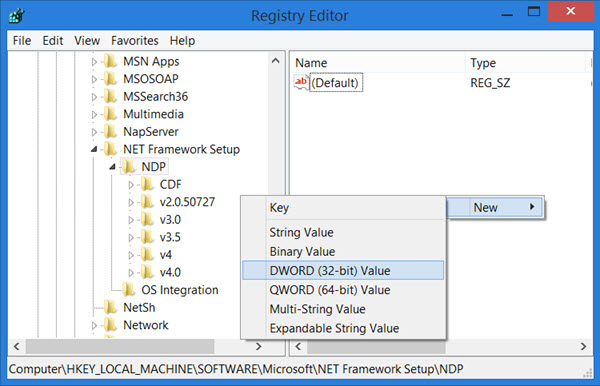Create a Binary Value
Screen dimensions: 600x386
343,251
